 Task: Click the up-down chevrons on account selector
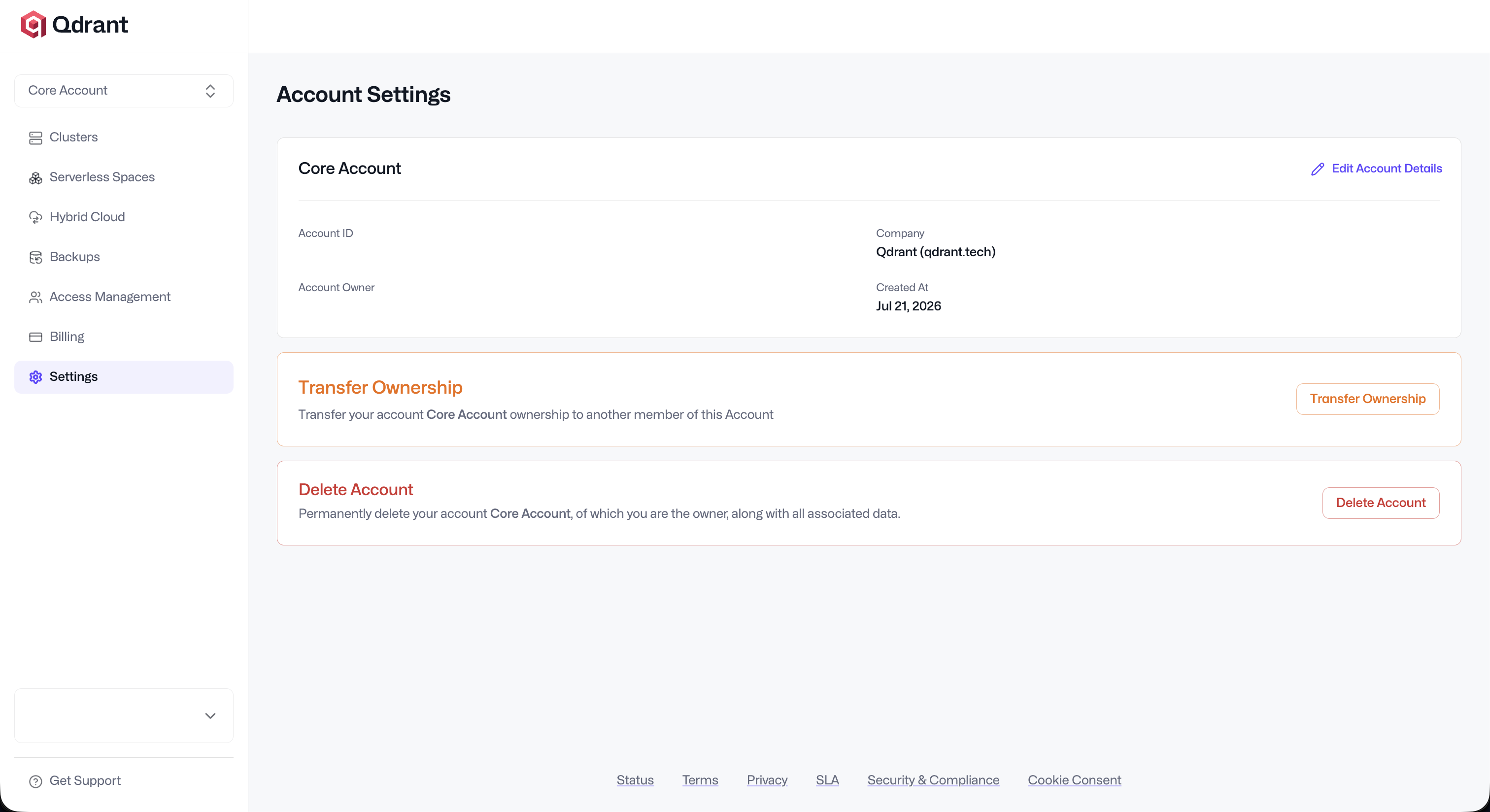click(x=210, y=91)
